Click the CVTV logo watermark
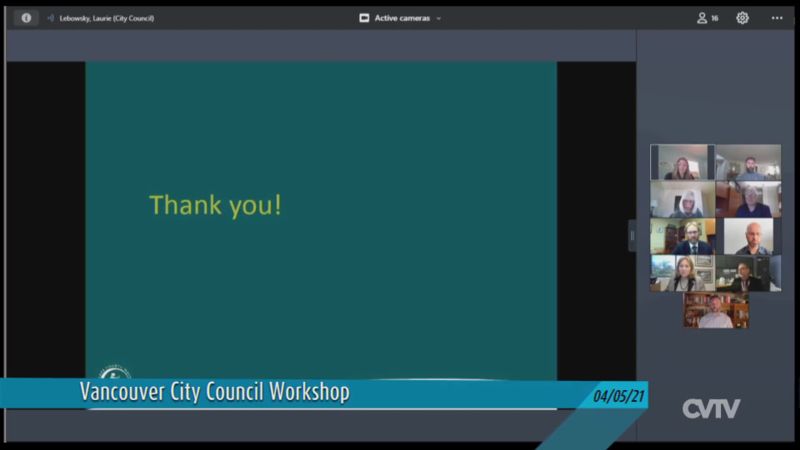Screen dimensions: 800x450 pos(711,408)
